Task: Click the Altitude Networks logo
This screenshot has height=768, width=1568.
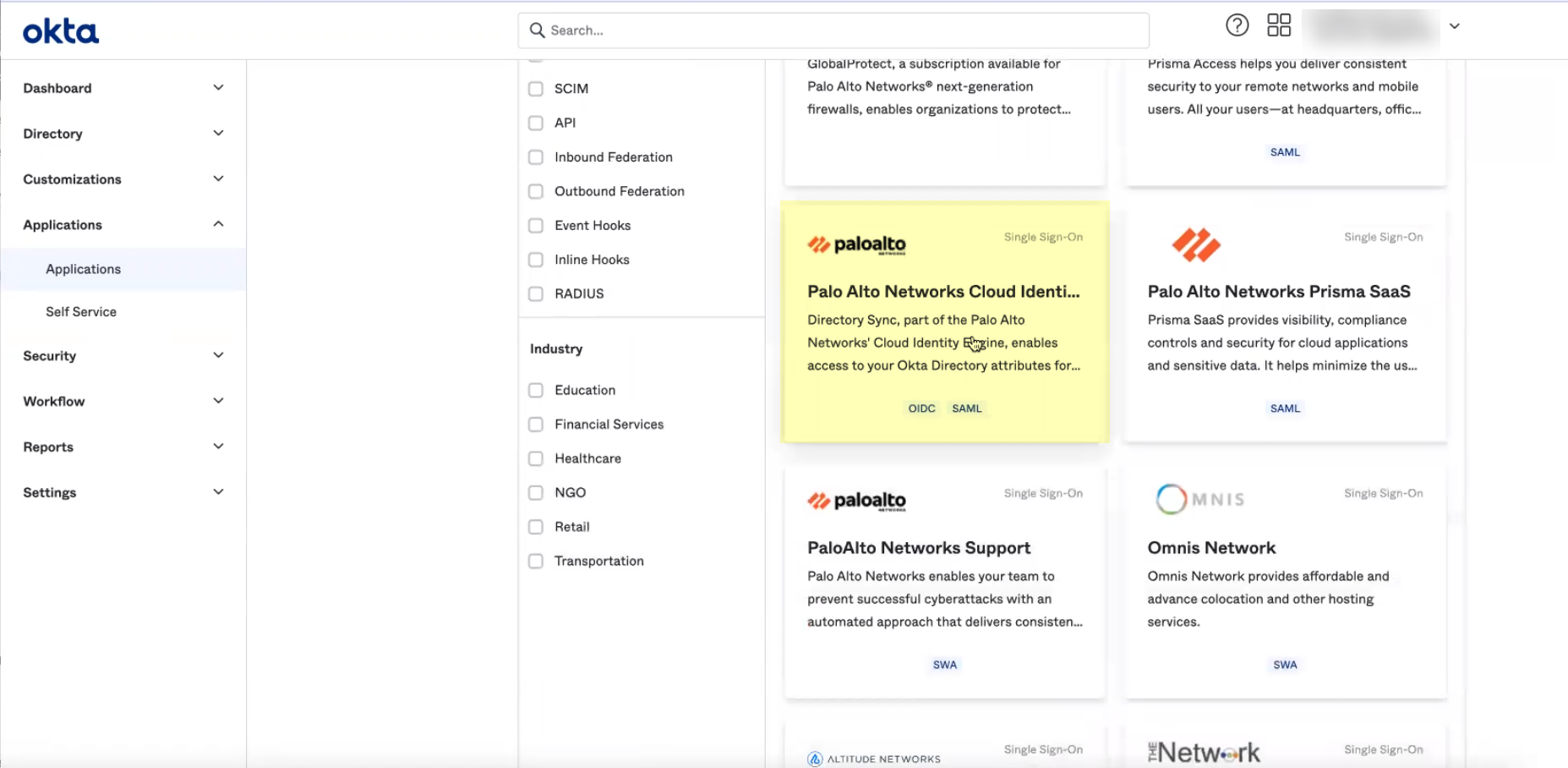Action: (874, 759)
